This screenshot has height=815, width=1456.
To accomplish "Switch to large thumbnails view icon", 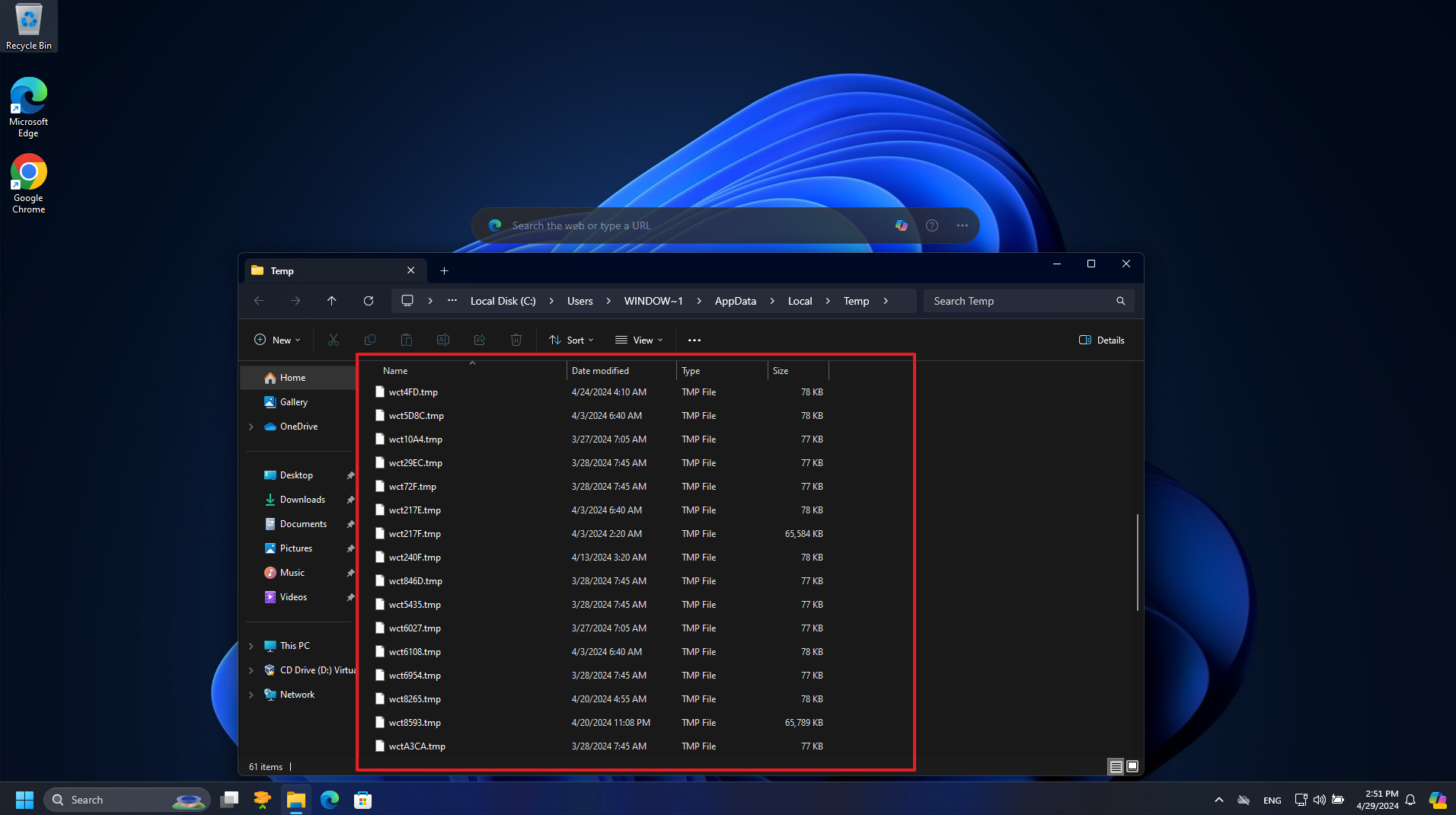I will click(x=1132, y=766).
